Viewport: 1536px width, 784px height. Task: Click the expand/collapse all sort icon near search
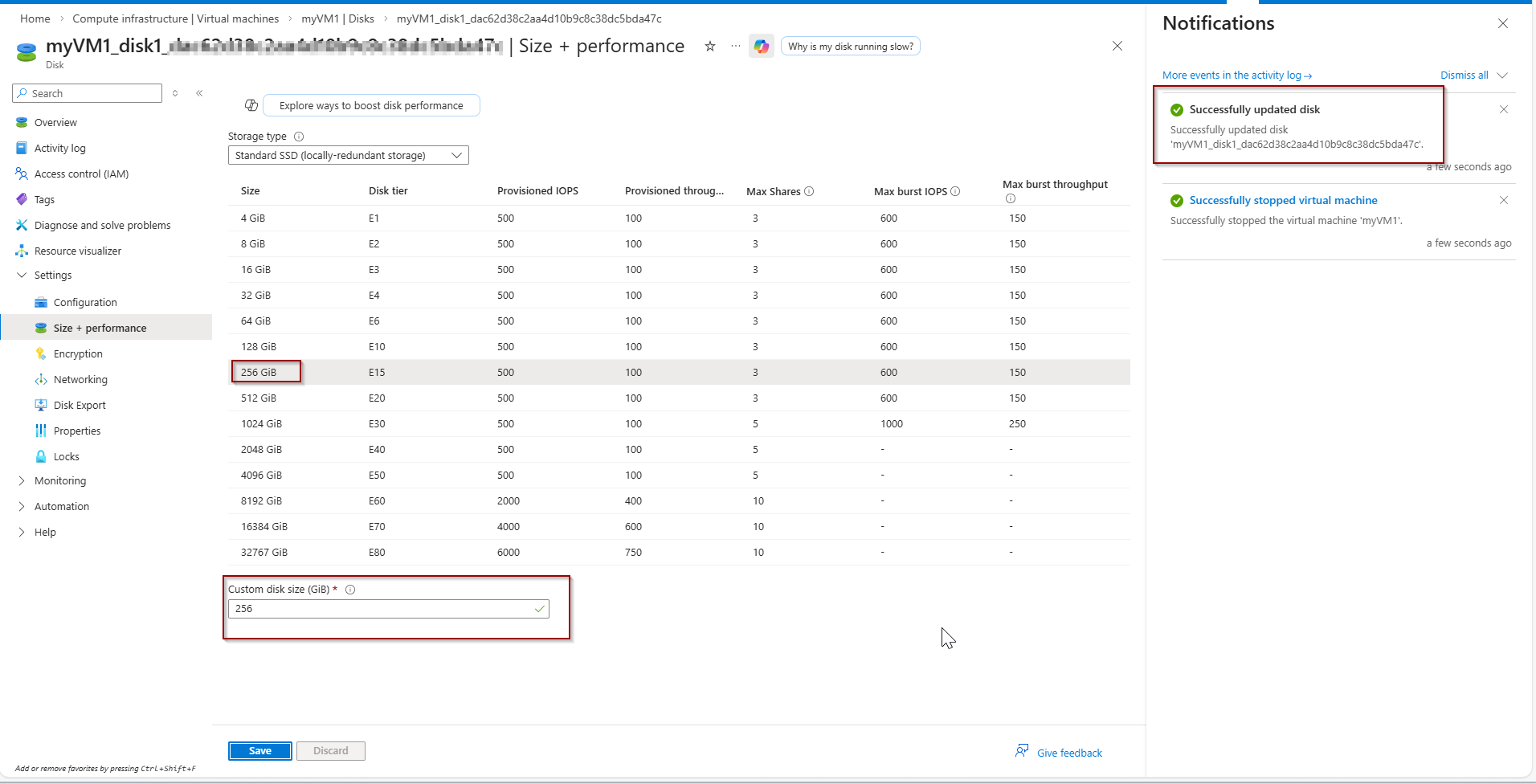click(x=175, y=93)
